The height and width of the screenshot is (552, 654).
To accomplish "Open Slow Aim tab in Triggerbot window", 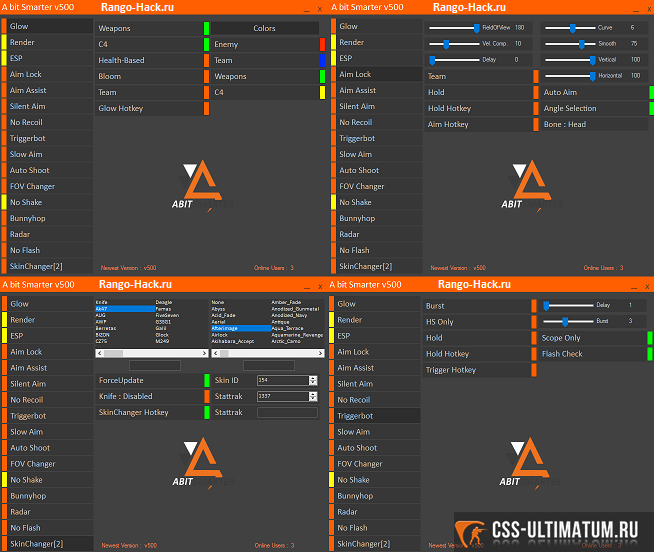I will pos(375,432).
